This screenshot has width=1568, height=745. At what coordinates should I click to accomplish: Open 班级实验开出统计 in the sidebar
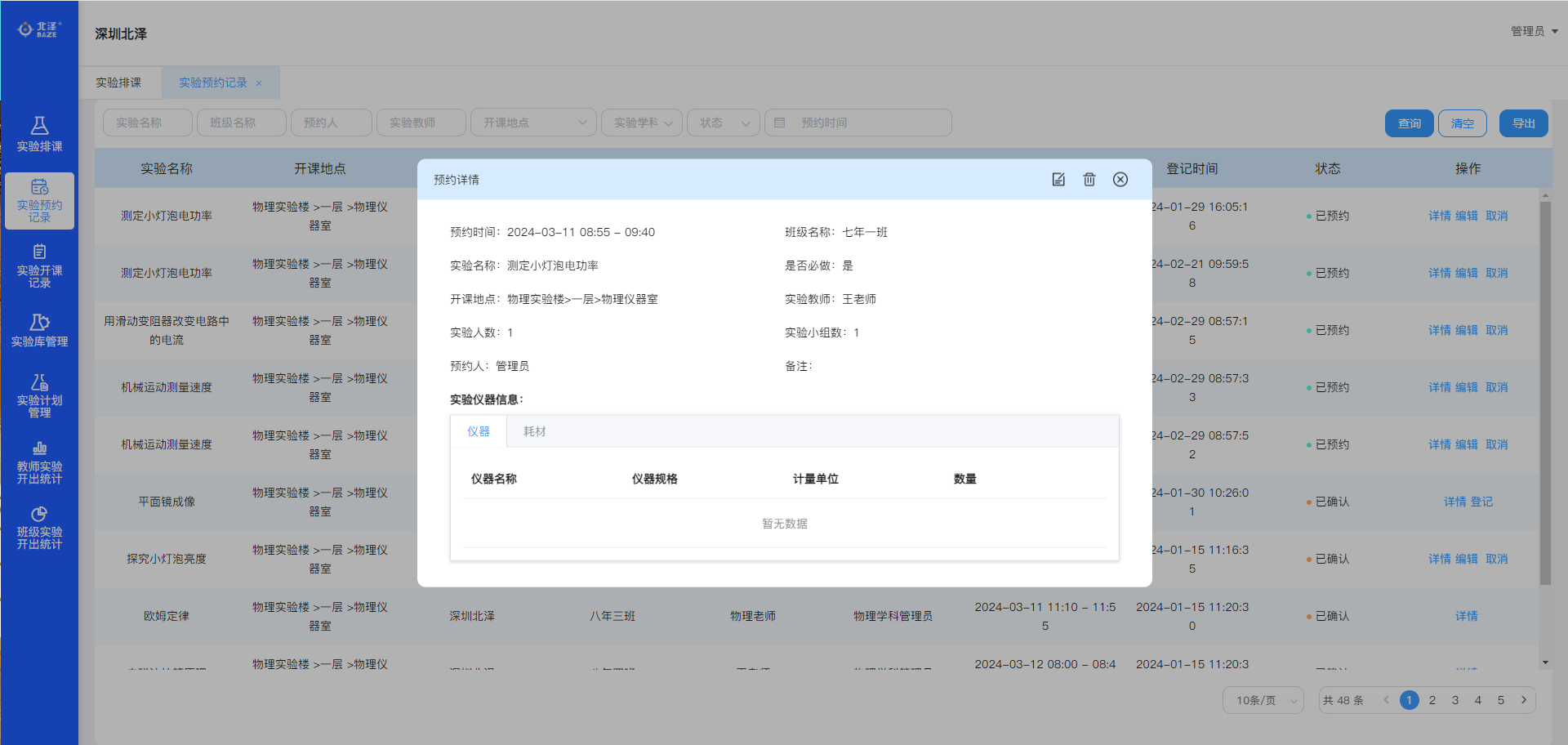(x=39, y=527)
